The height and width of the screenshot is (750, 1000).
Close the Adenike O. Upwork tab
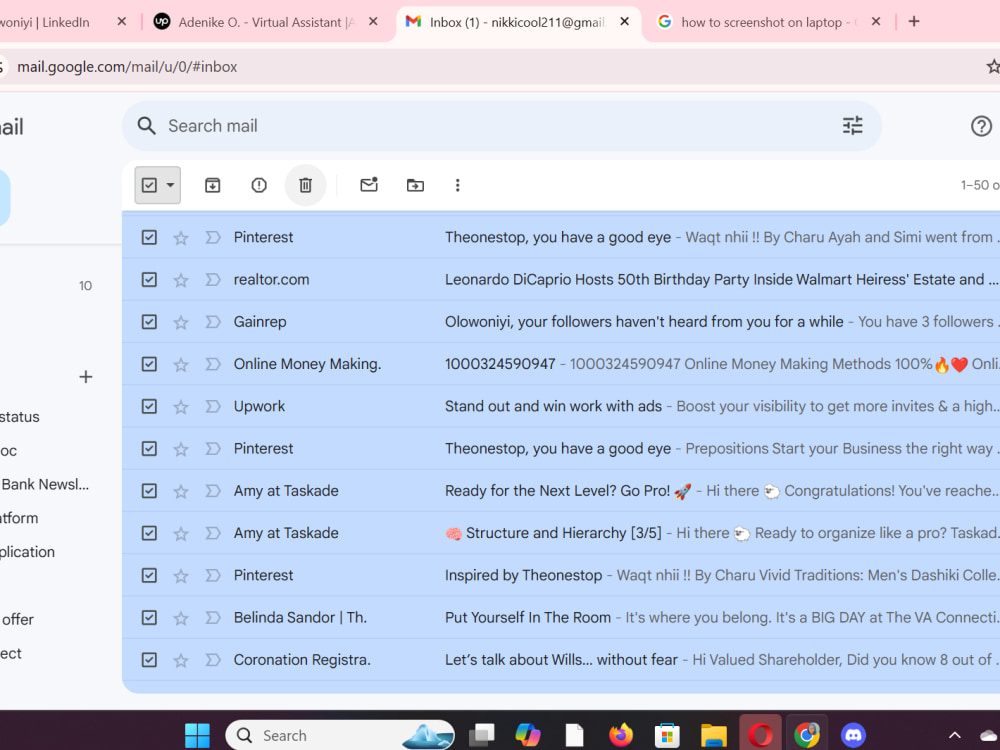373,22
